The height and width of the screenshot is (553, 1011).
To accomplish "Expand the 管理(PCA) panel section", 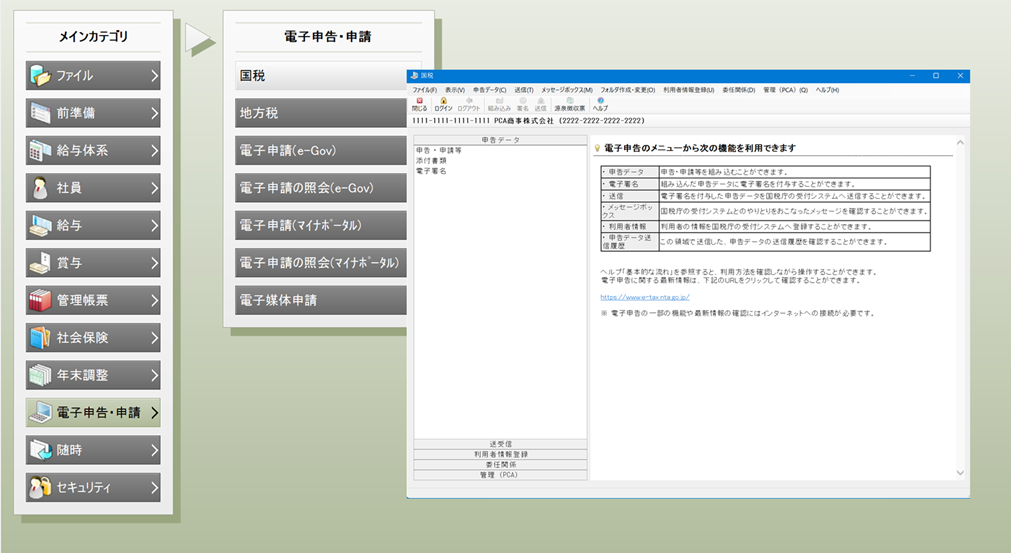I will click(x=500, y=475).
